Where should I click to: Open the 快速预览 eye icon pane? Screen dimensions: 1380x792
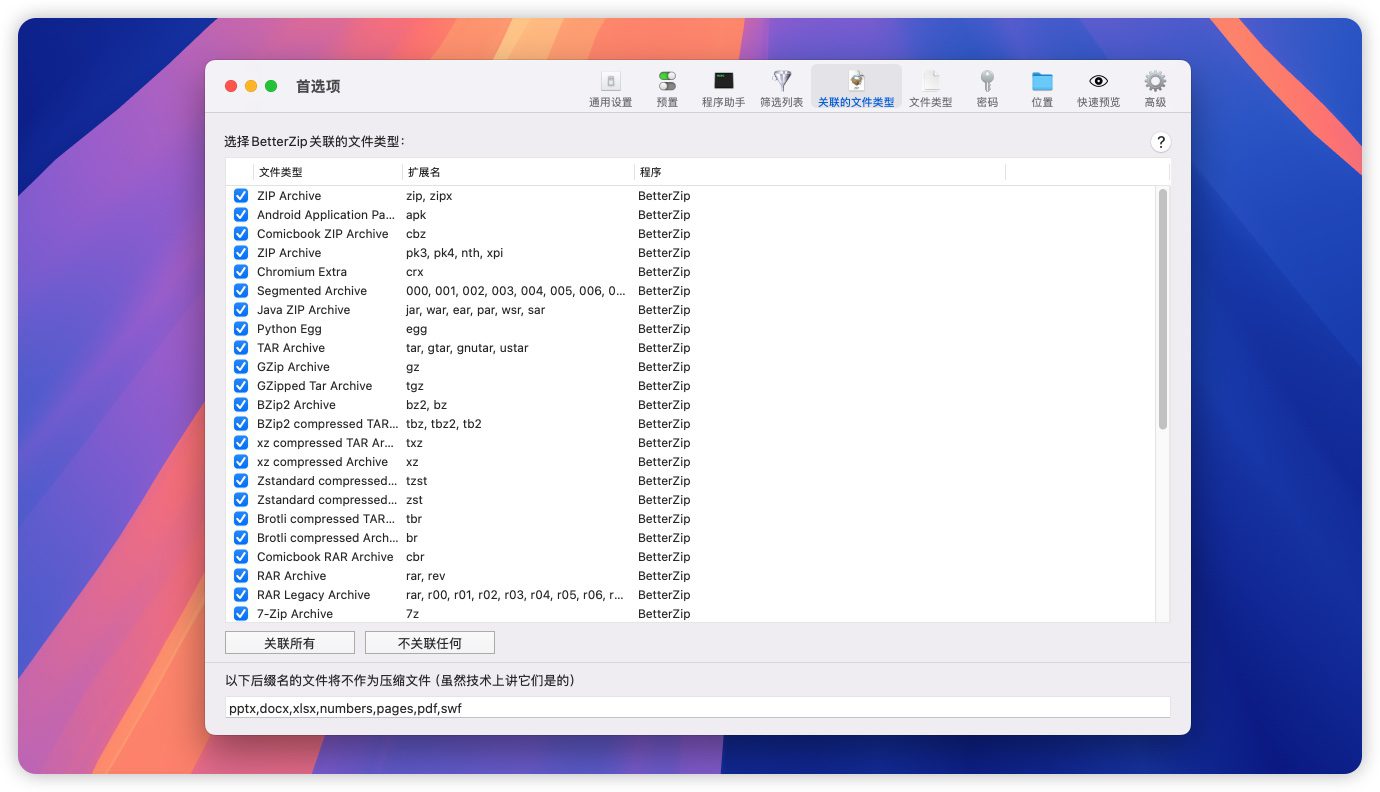tap(1098, 88)
